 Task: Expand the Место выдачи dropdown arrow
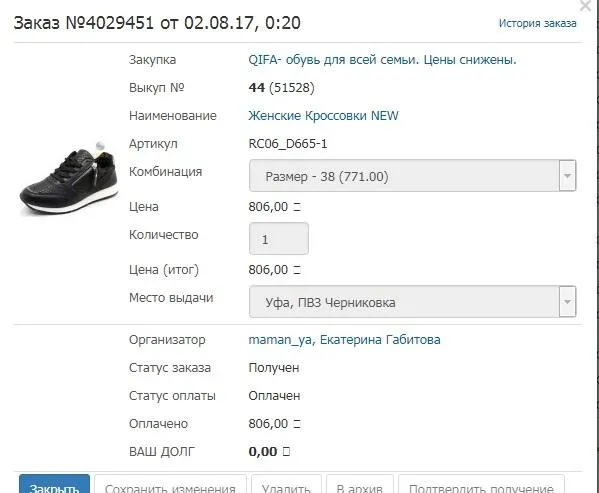click(567, 302)
